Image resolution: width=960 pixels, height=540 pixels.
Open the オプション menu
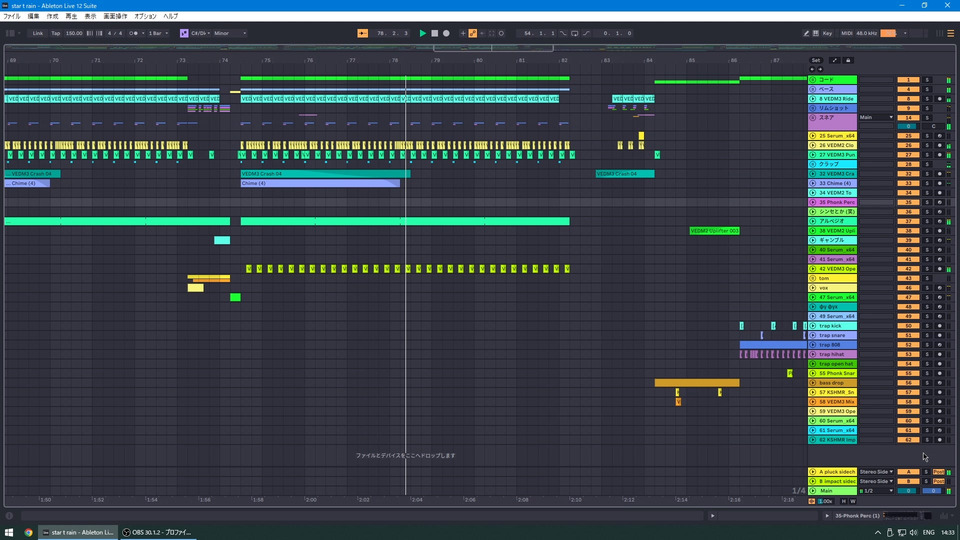point(145,17)
